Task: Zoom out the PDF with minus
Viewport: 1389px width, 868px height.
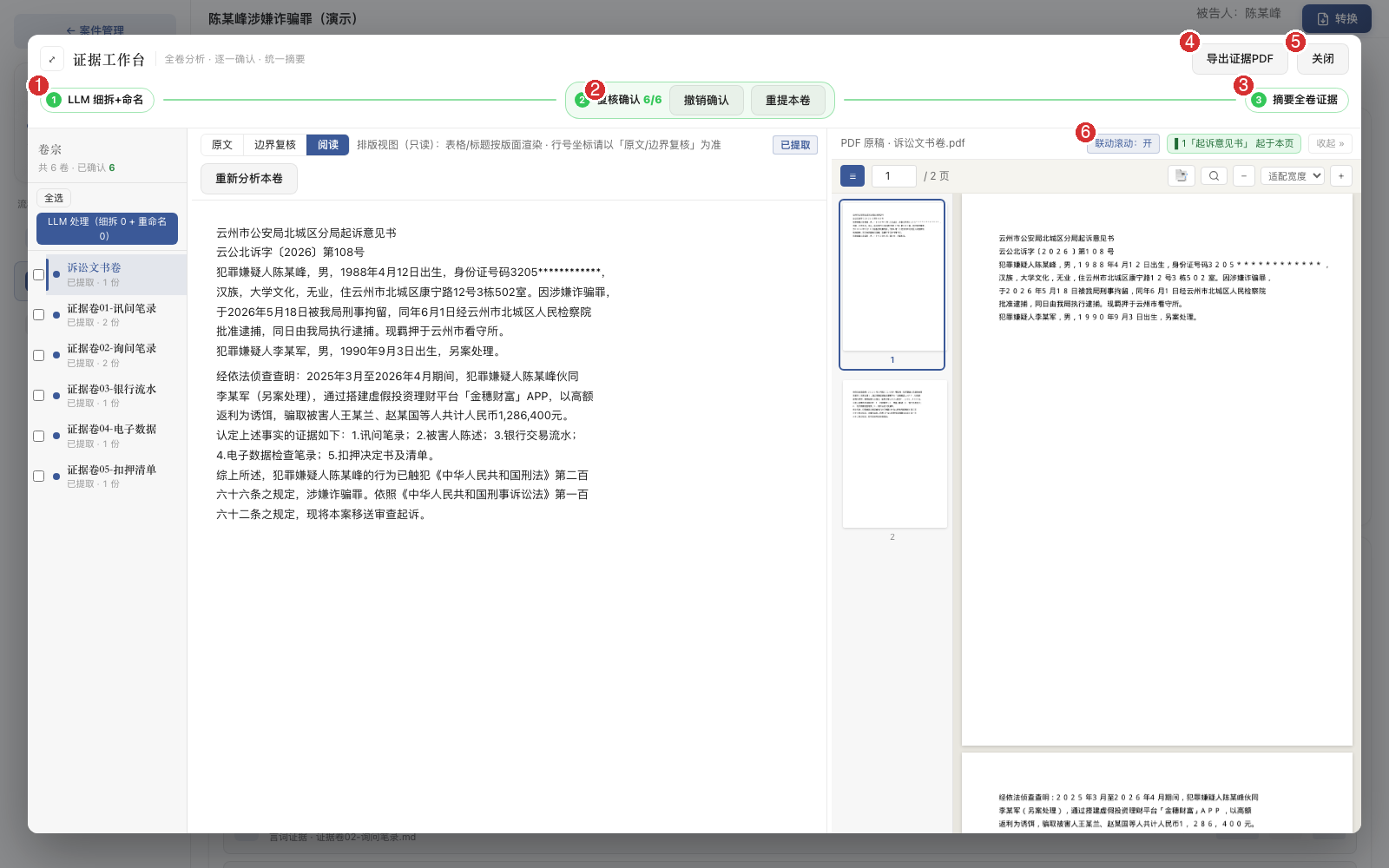Action: 1244,176
